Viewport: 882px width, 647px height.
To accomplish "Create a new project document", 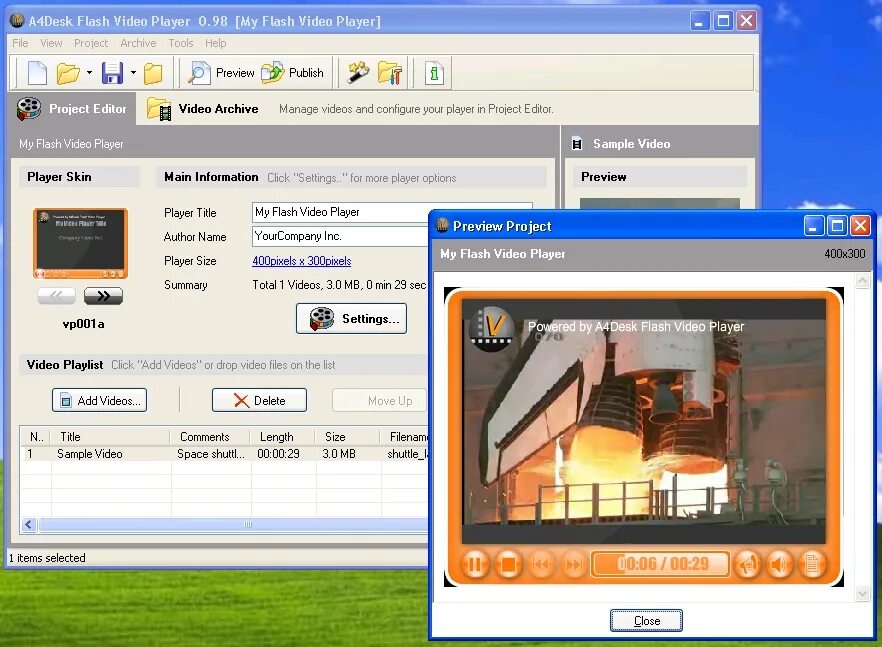I will click(x=37, y=72).
